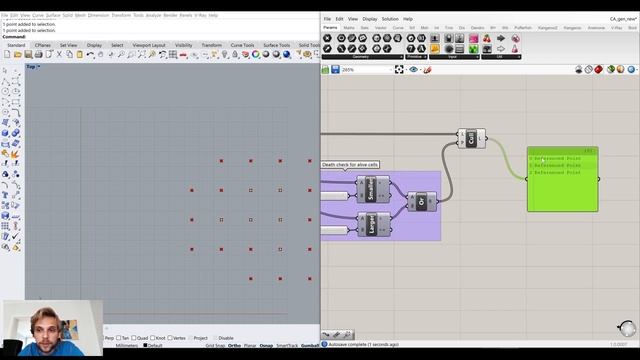640x360 pixels.
Task: Click the Paste clipboard icon in Rhino
Action: pos(80,54)
